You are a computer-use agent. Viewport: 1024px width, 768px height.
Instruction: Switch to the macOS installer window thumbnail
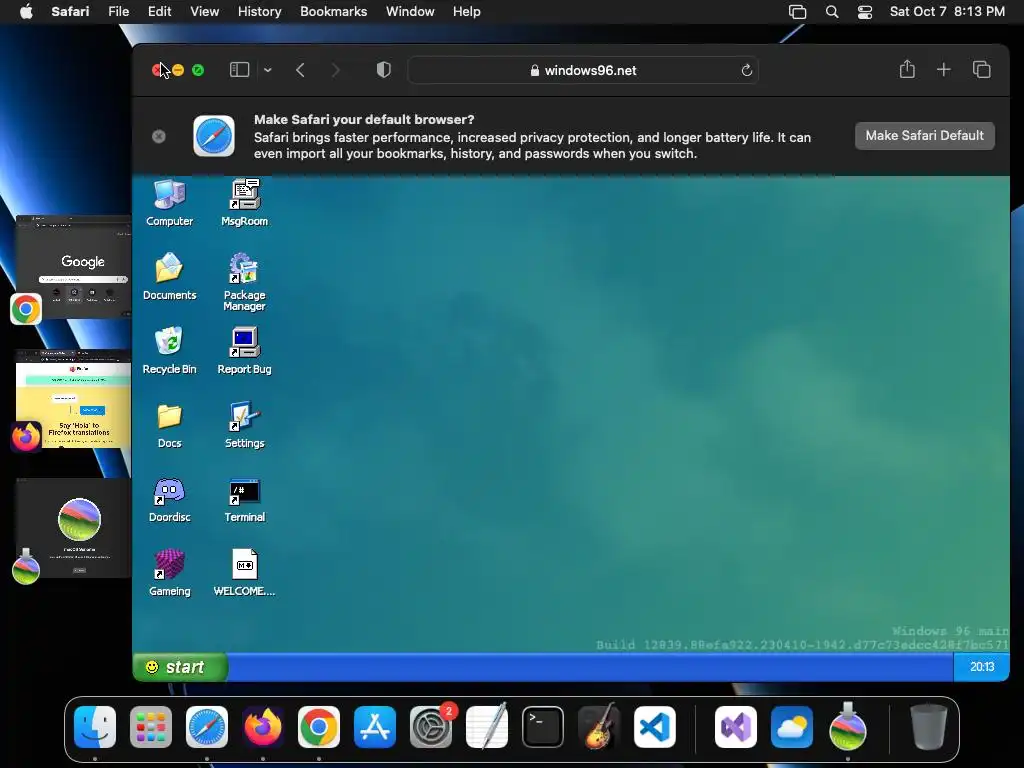pos(73,528)
